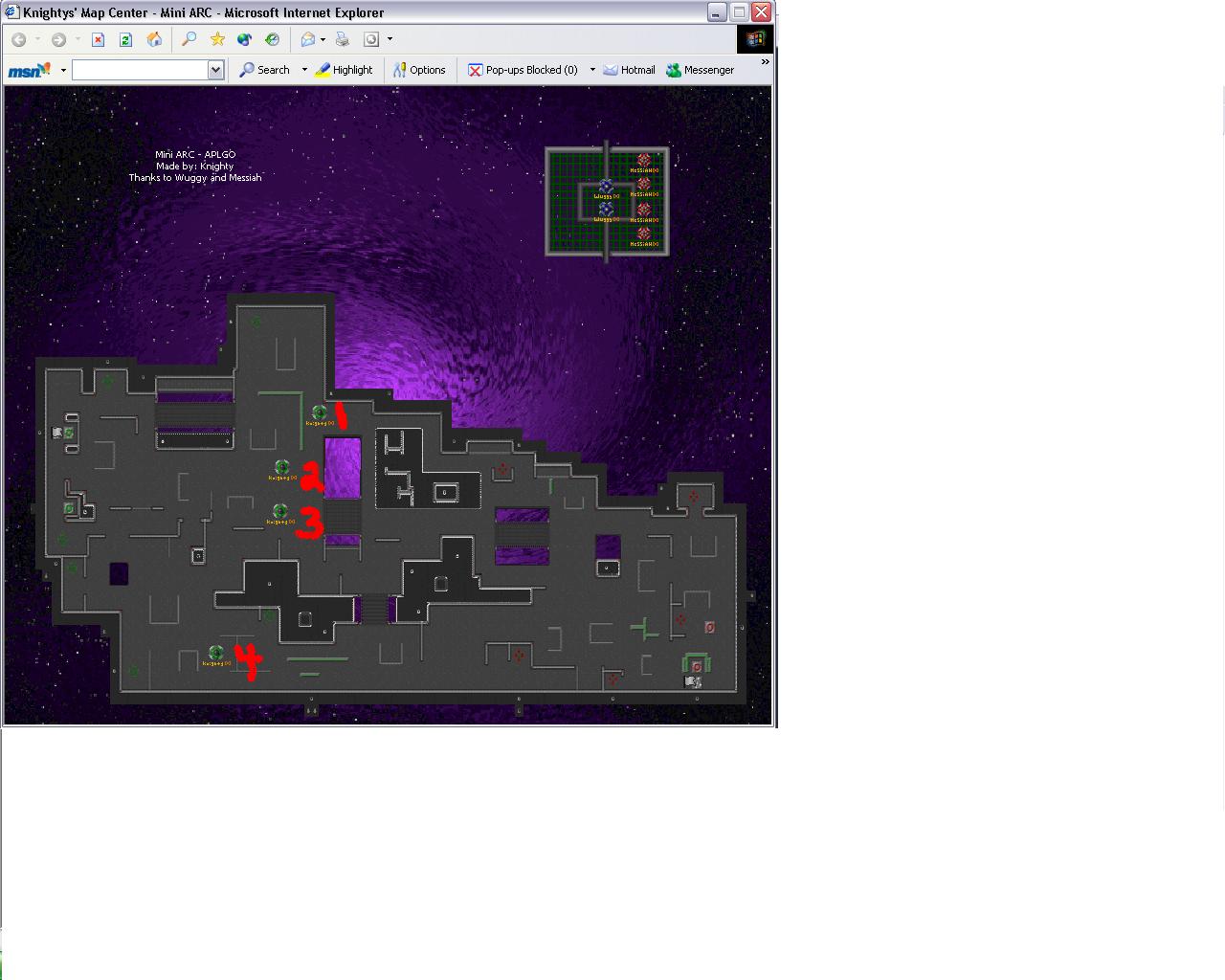Toggle the Highlight tool in MSN toolbar
1225x980 pixels.
[x=344, y=70]
